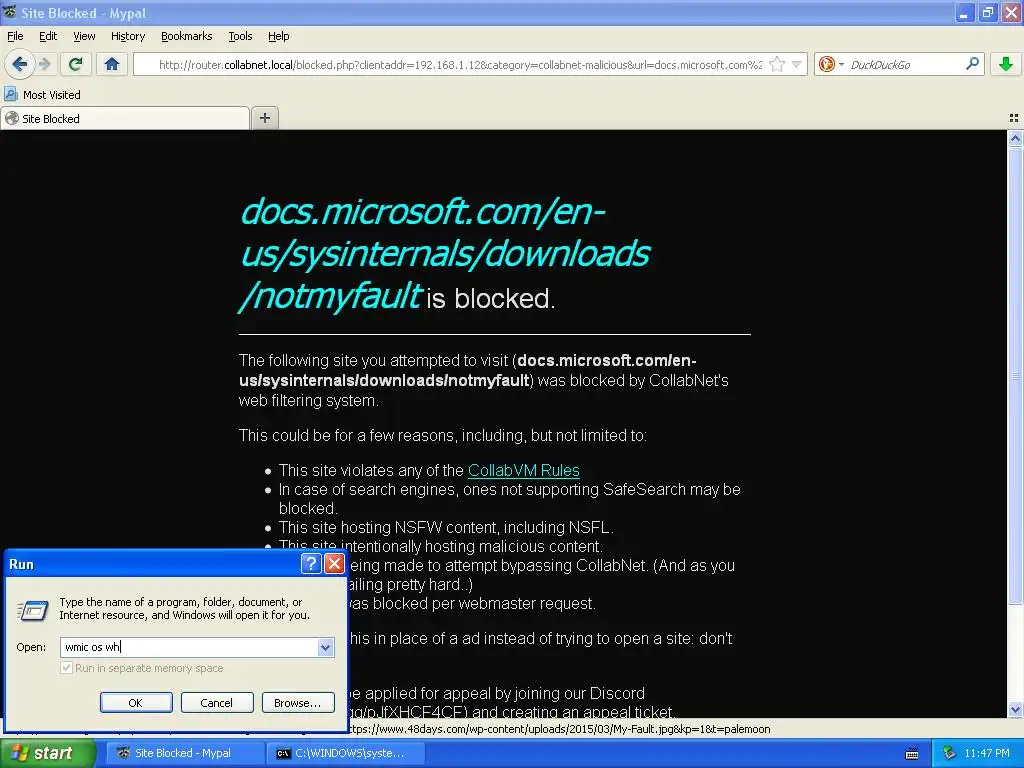This screenshot has width=1024, height=768.
Task: Click the Run dialog help question-mark button
Action: pyautogui.click(x=311, y=563)
